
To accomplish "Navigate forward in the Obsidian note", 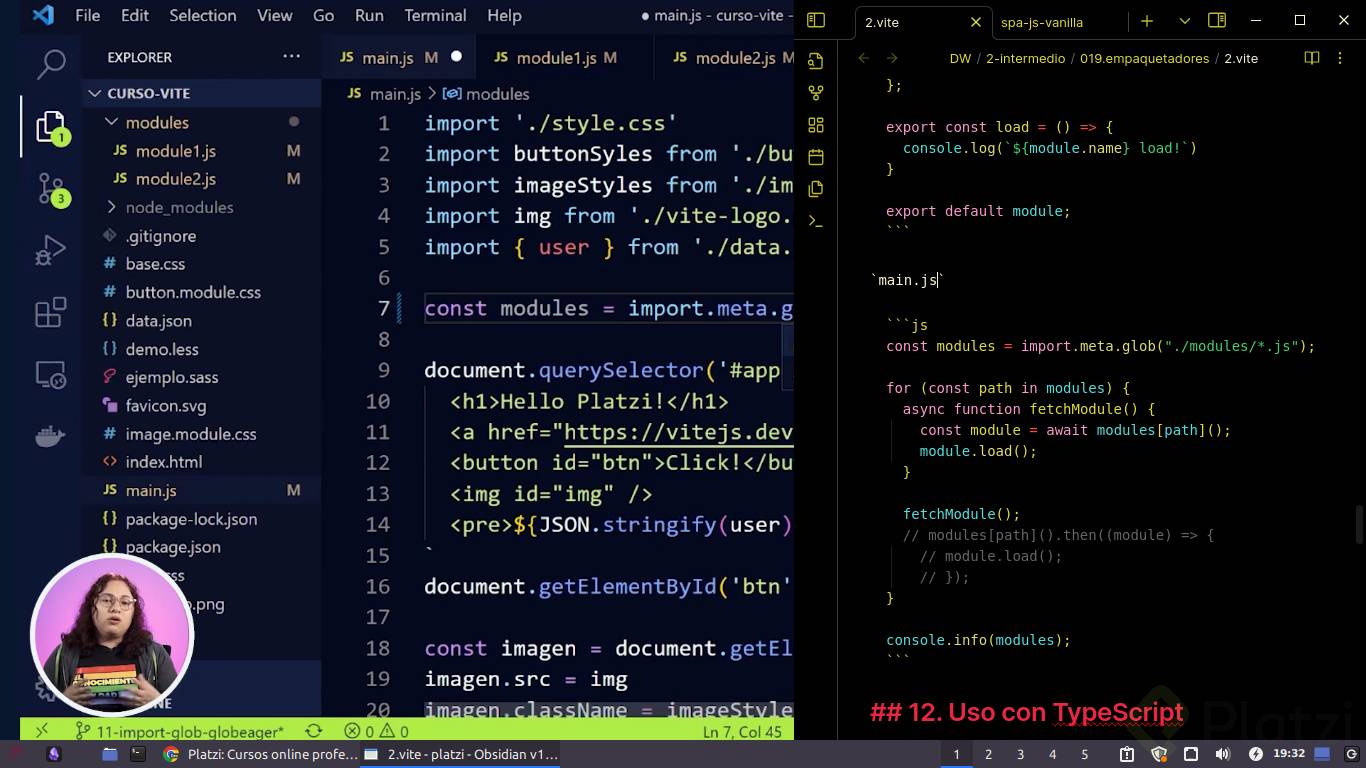I will (x=892, y=58).
